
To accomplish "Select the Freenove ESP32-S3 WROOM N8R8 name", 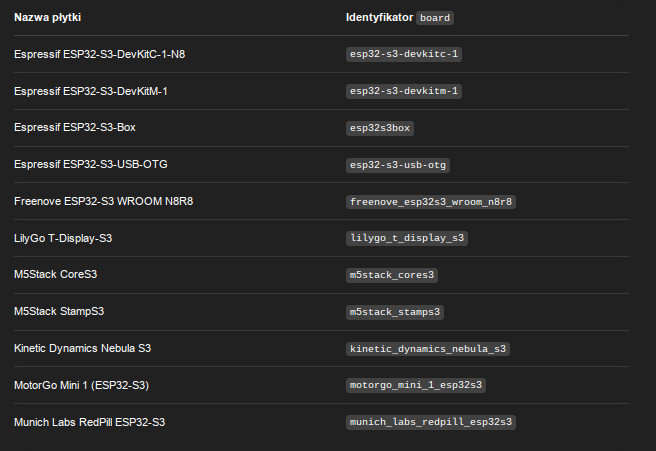I will (x=104, y=201).
